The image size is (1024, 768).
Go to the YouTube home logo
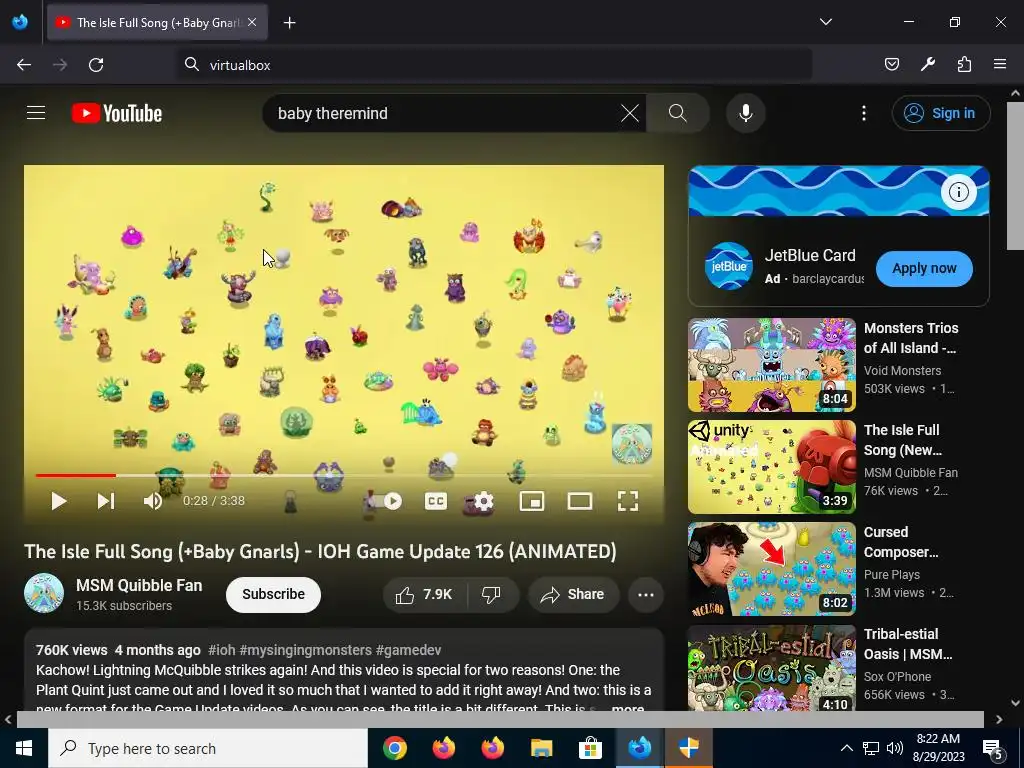[117, 113]
